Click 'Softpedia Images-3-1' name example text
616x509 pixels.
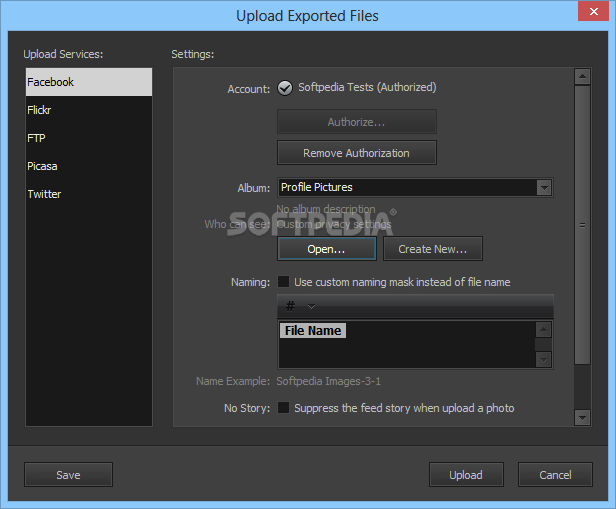click(328, 381)
